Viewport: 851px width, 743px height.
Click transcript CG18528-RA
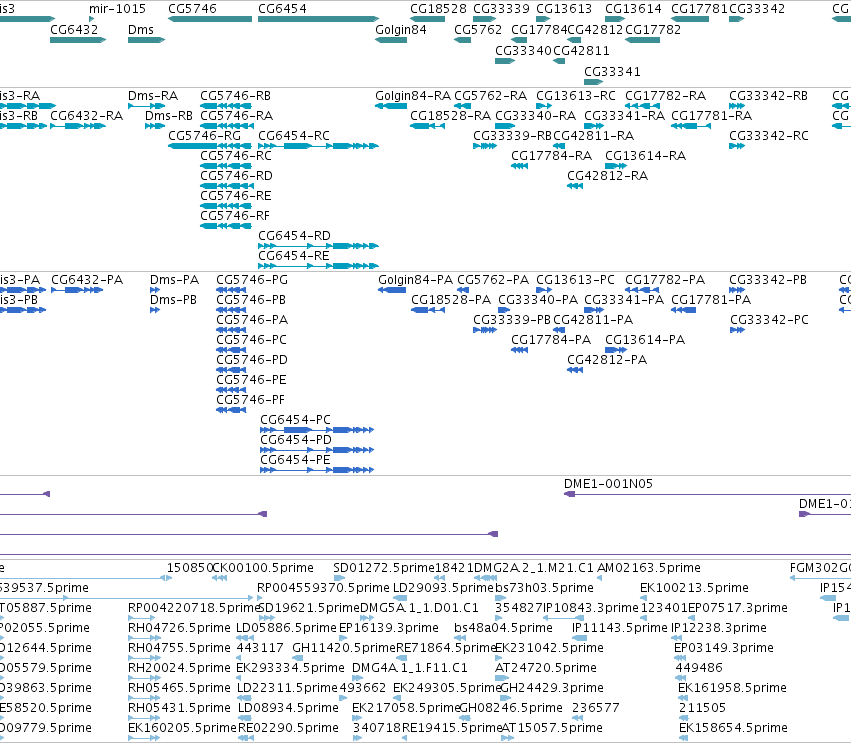tap(428, 126)
